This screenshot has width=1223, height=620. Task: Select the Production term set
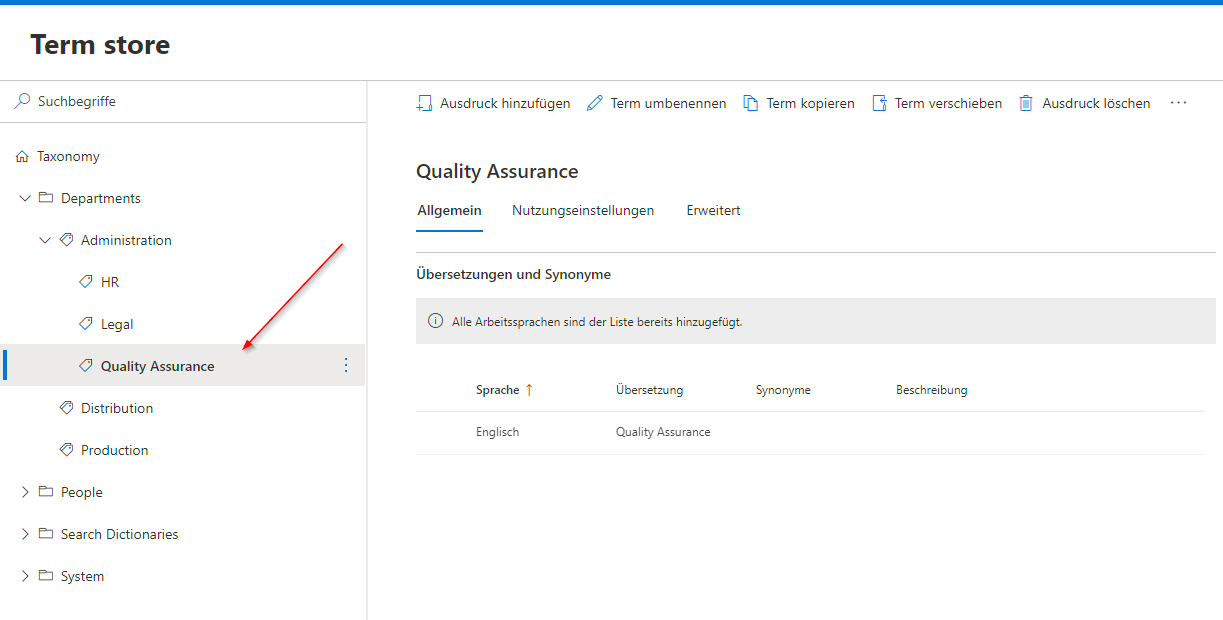pos(114,451)
